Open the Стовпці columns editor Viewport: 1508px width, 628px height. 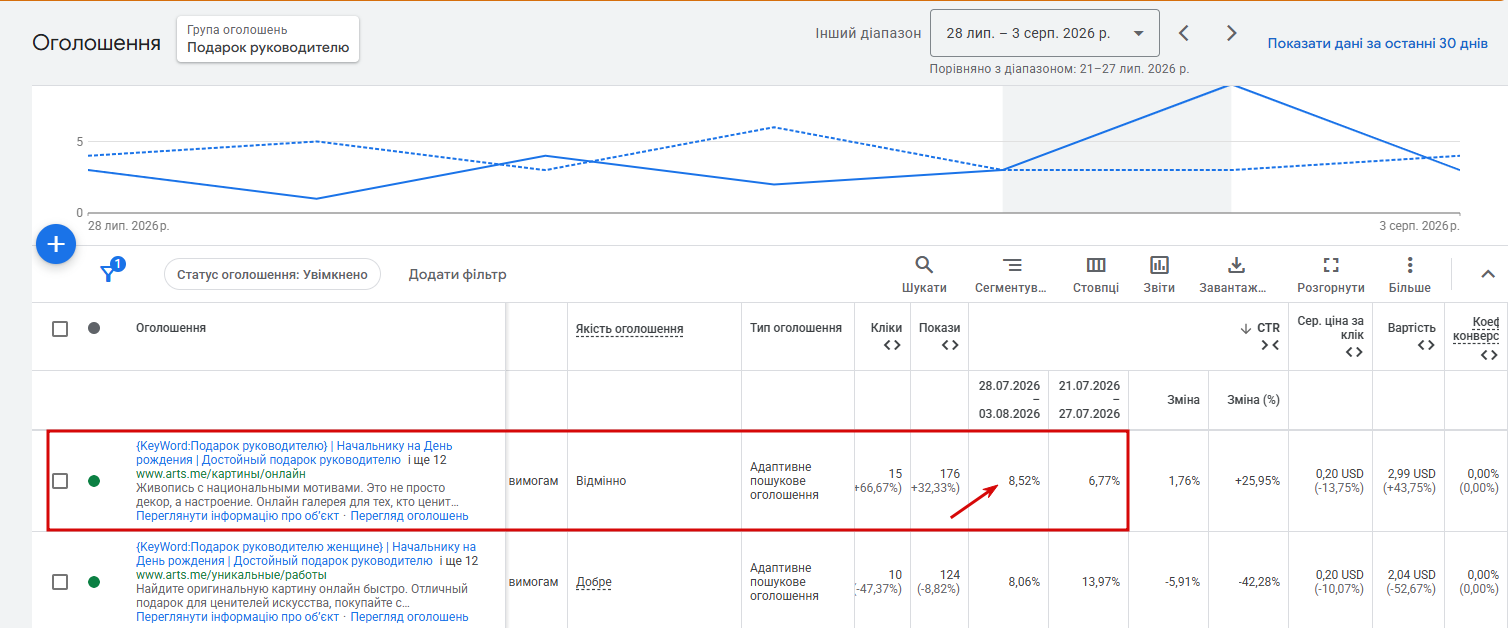tap(1096, 275)
